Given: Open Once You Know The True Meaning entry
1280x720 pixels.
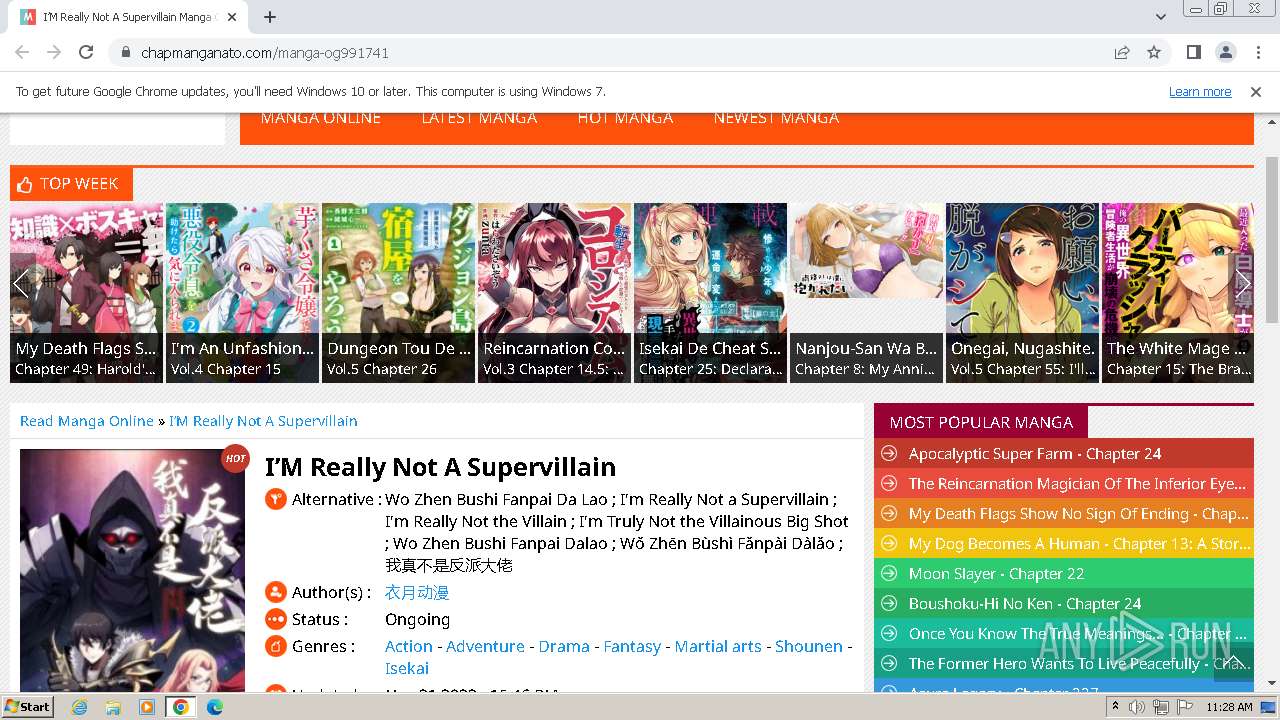Looking at the screenshot, I should coord(1078,633).
